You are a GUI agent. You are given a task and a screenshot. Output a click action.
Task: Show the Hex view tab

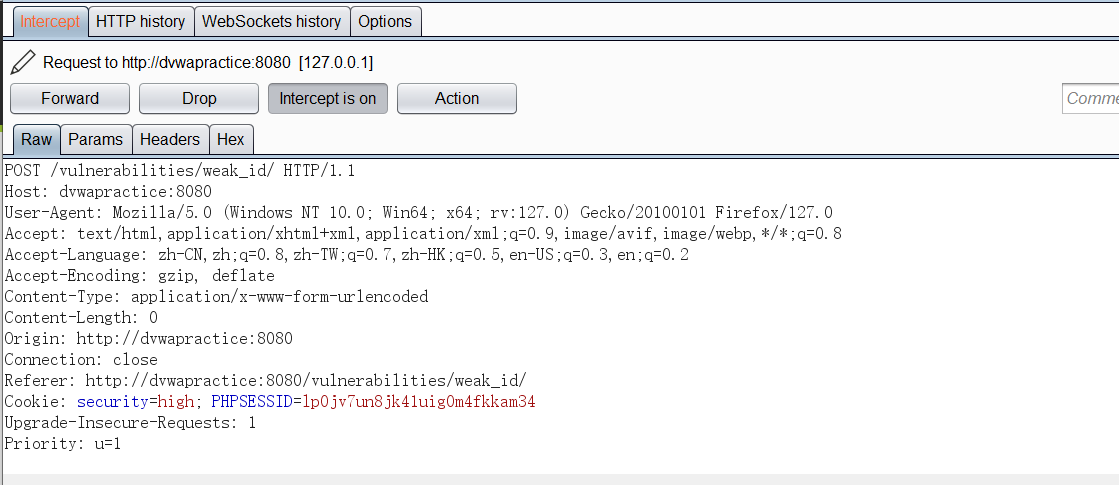point(231,139)
